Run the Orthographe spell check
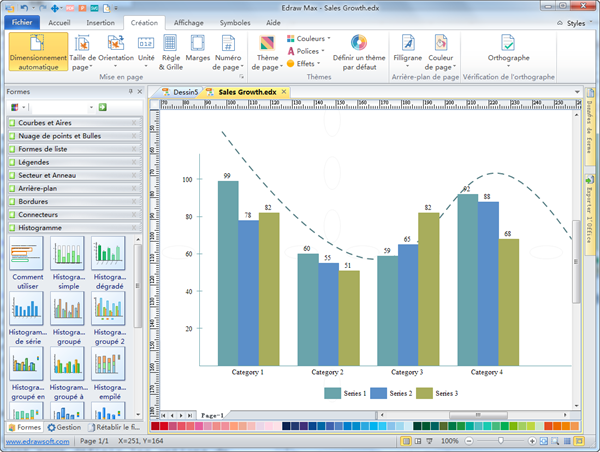600x452 pixels. pos(508,46)
